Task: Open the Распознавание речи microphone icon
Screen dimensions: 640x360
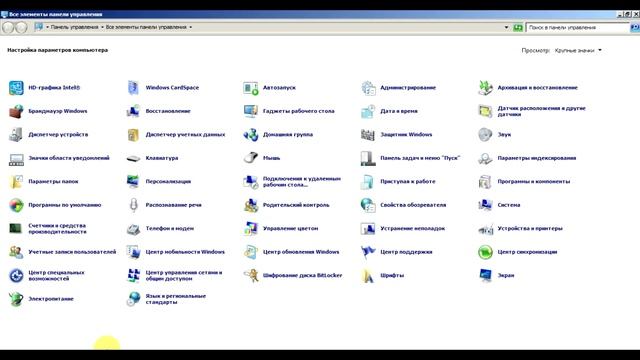Action: click(x=133, y=205)
